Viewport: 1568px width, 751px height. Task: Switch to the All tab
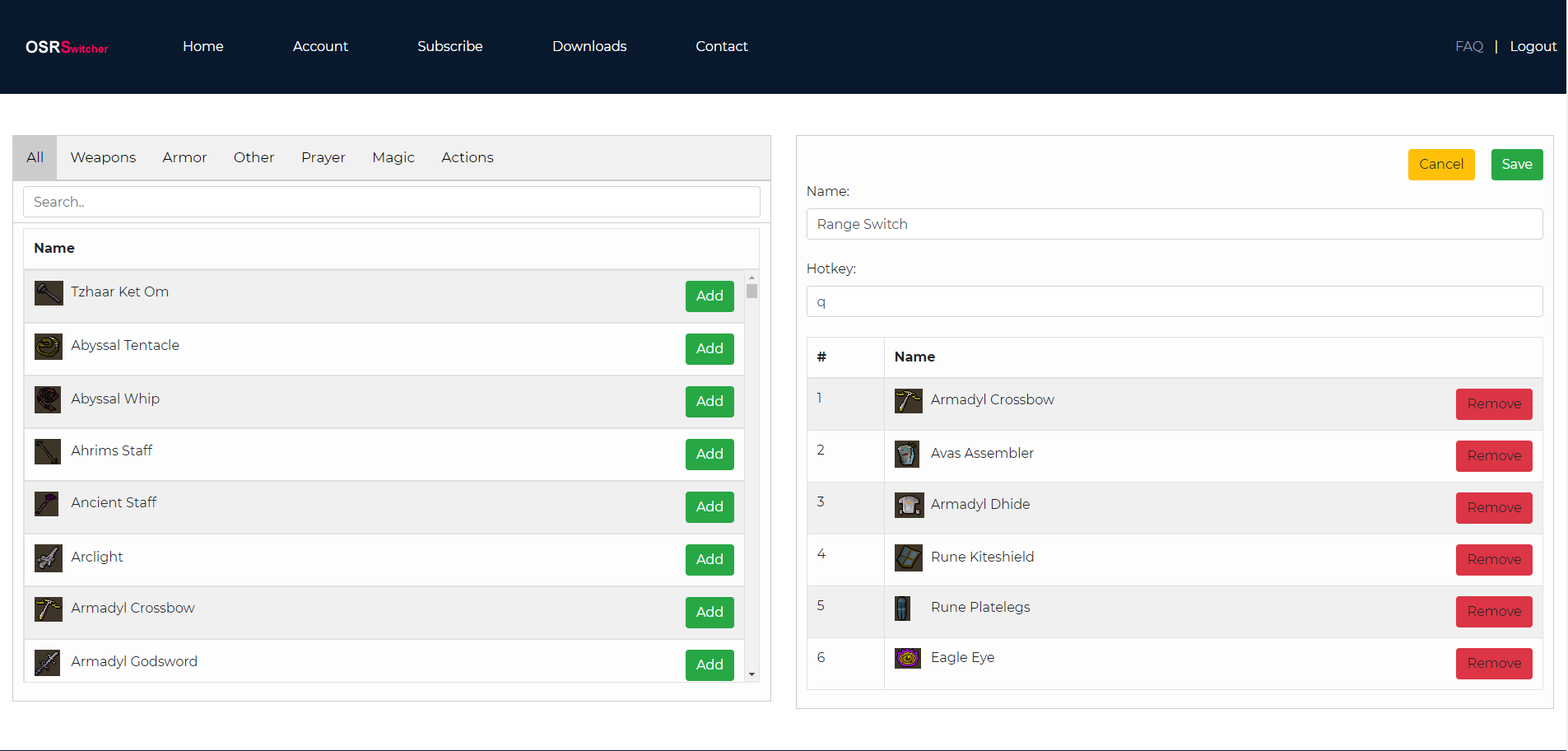click(x=35, y=157)
